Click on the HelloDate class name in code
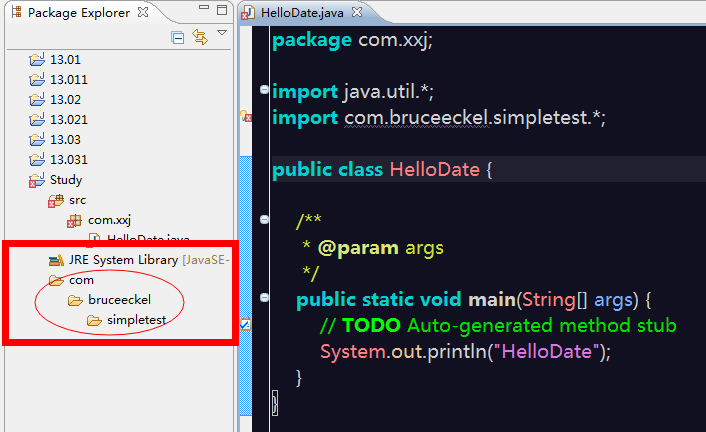This screenshot has height=432, width=706. (435, 170)
